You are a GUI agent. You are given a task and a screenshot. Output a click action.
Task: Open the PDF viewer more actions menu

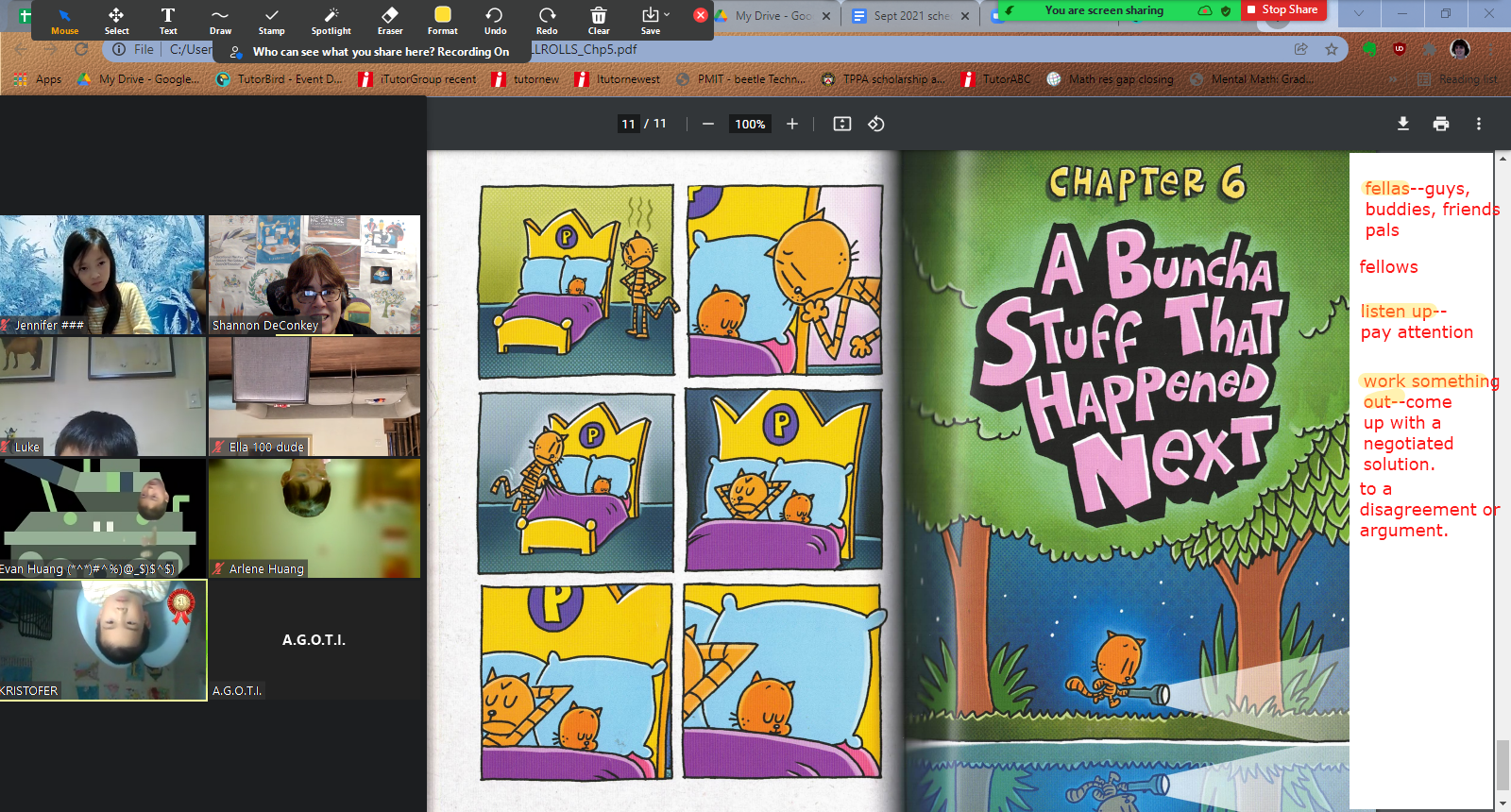(1479, 124)
